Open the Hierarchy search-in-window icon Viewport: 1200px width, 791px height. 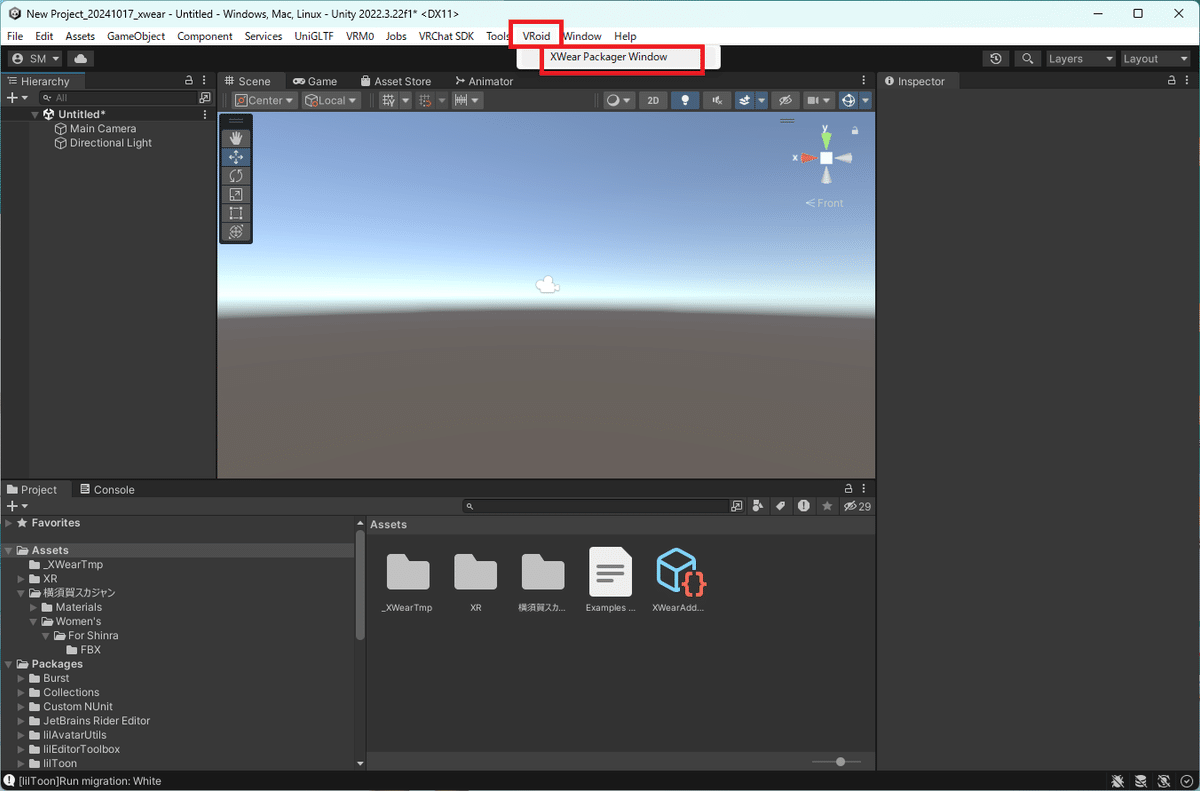pos(205,98)
